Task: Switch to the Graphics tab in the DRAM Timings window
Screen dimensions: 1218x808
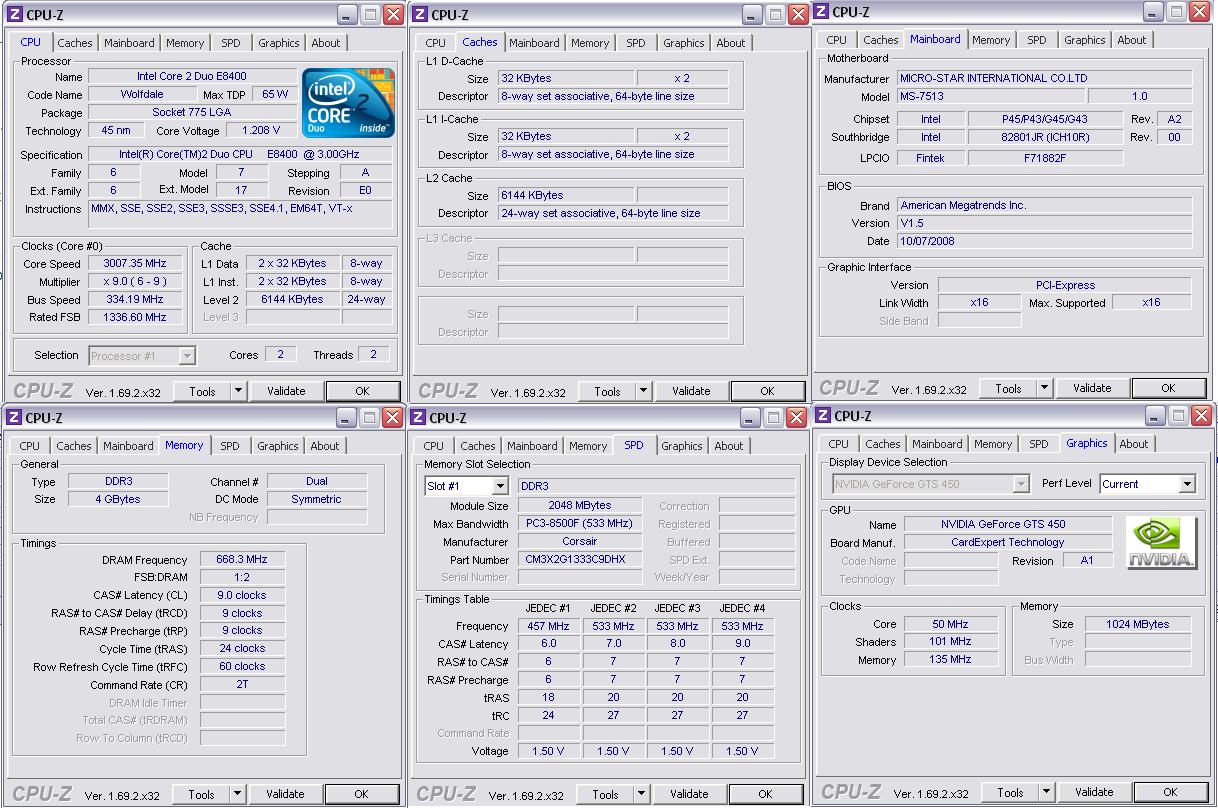Action: coord(277,446)
